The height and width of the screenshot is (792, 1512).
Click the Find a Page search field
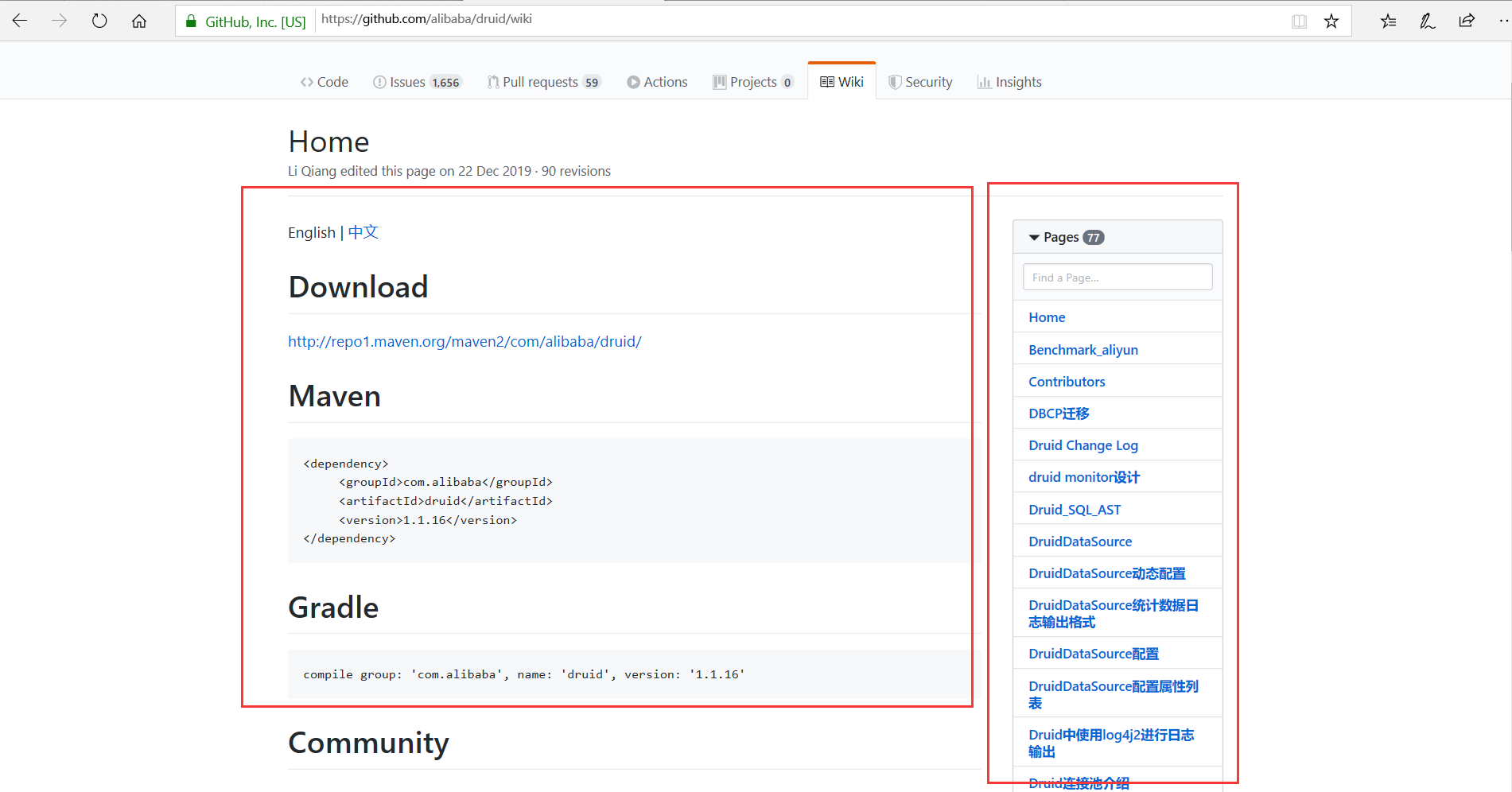1117,277
